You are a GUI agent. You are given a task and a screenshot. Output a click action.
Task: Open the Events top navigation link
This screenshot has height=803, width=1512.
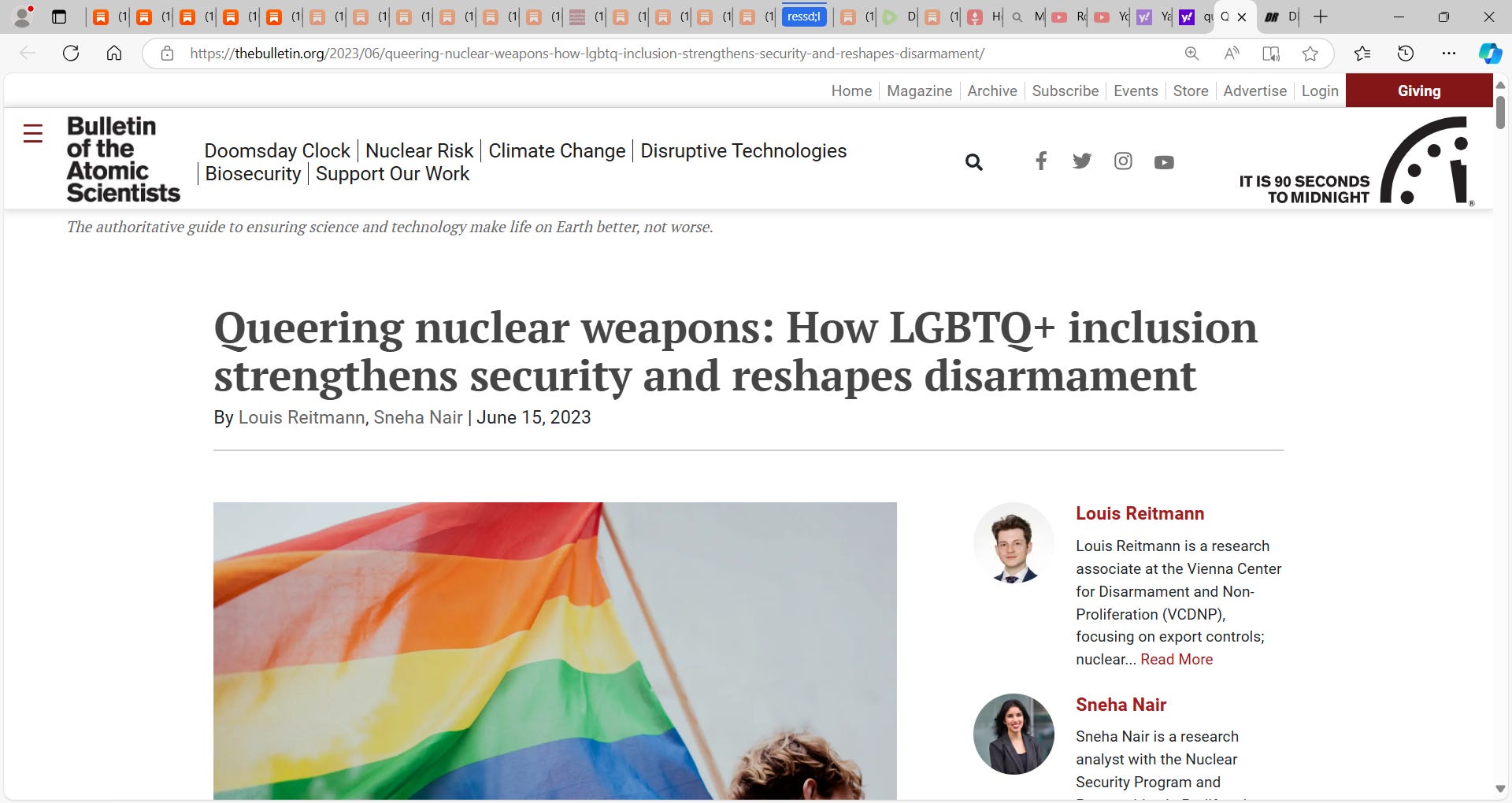tap(1136, 91)
